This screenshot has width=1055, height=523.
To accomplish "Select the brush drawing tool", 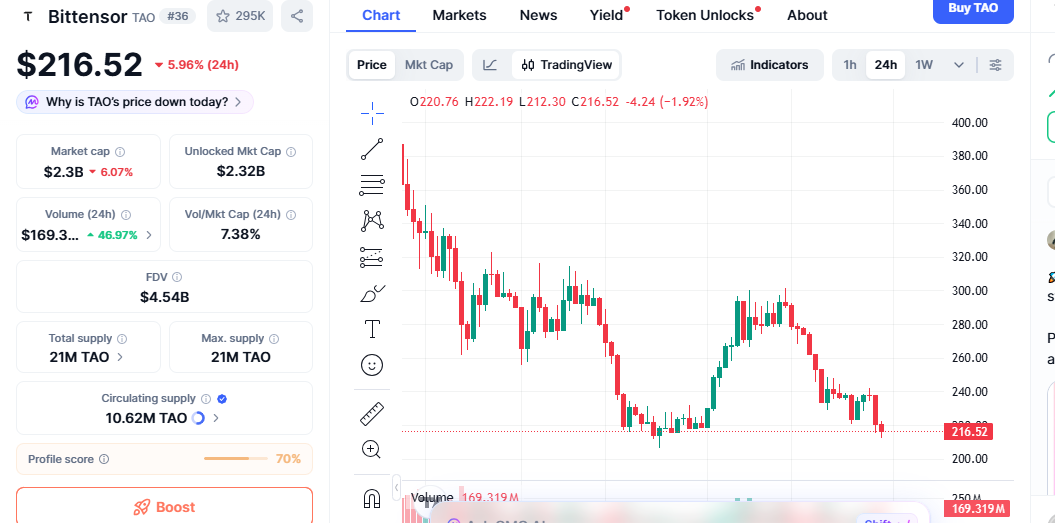I will tap(372, 293).
